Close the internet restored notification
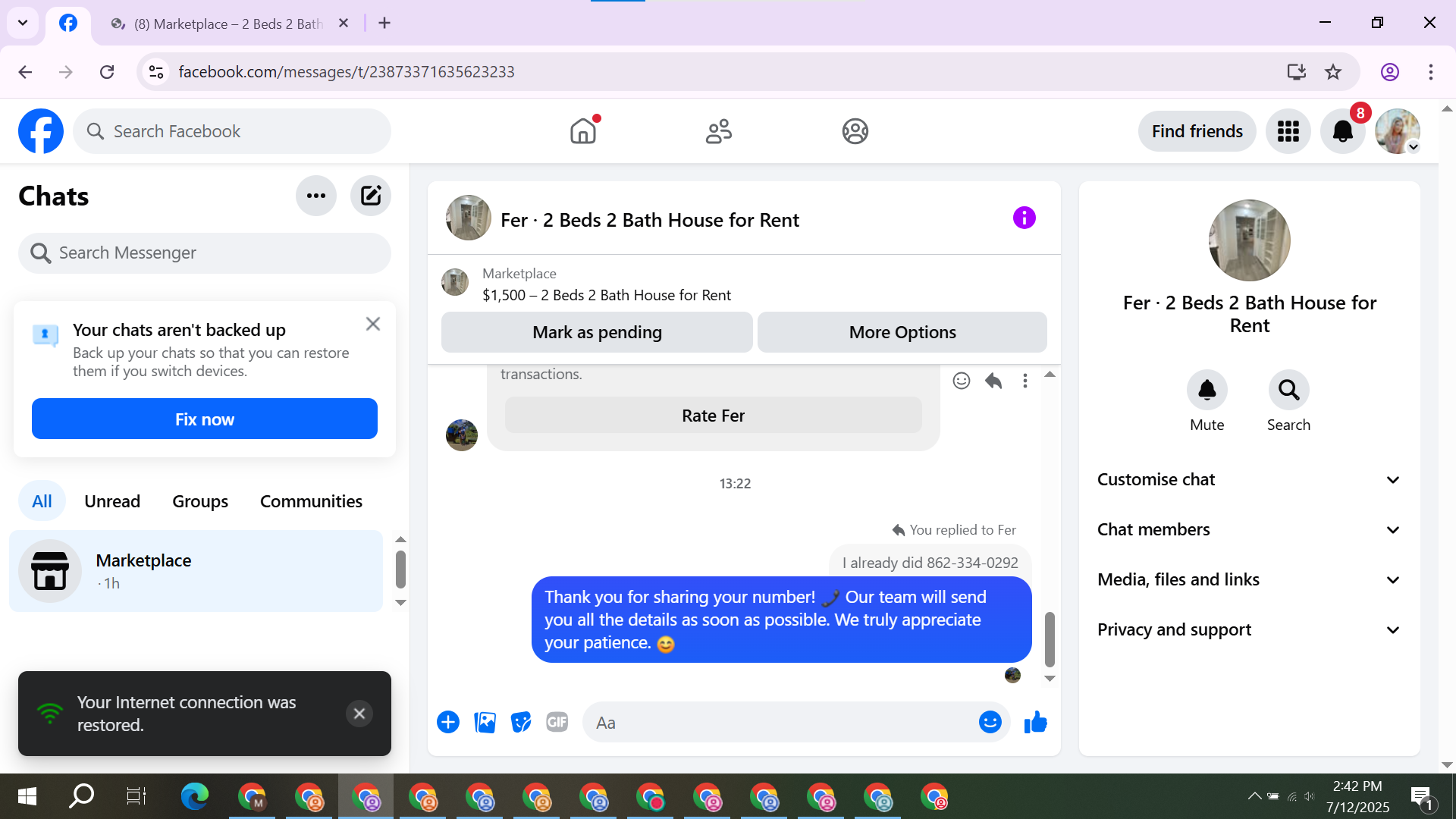The width and height of the screenshot is (1456, 819). tap(359, 714)
